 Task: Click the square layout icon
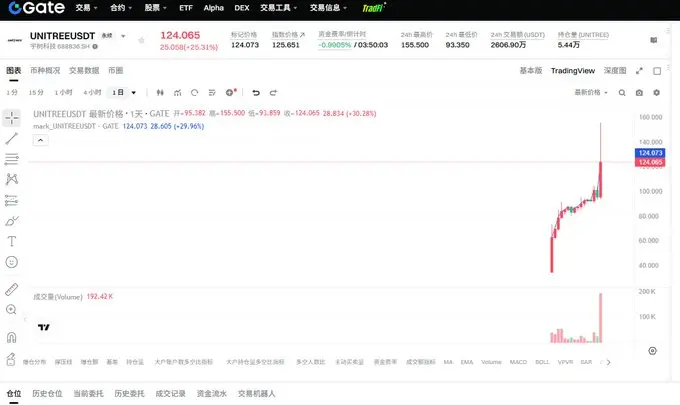click(x=657, y=71)
